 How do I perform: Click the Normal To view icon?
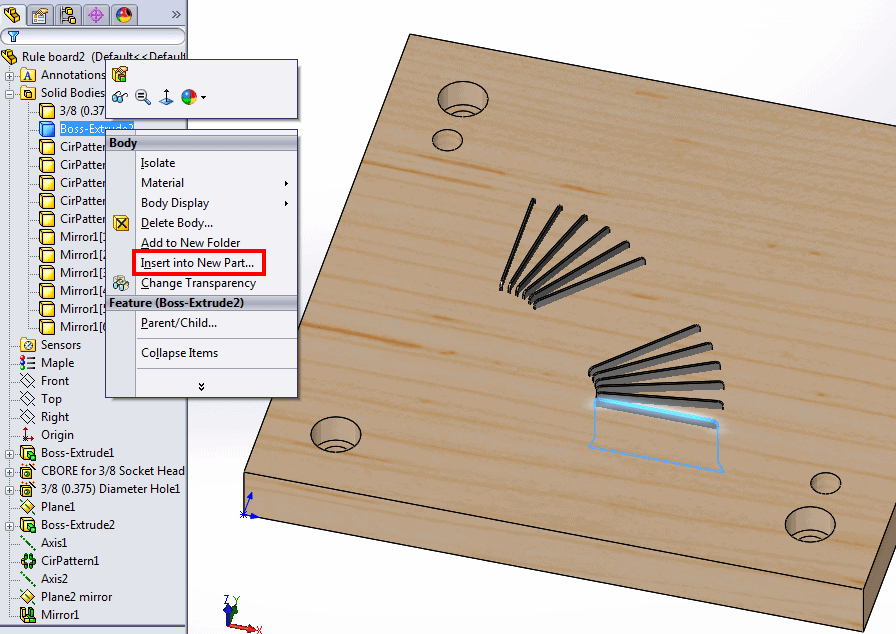[165, 97]
